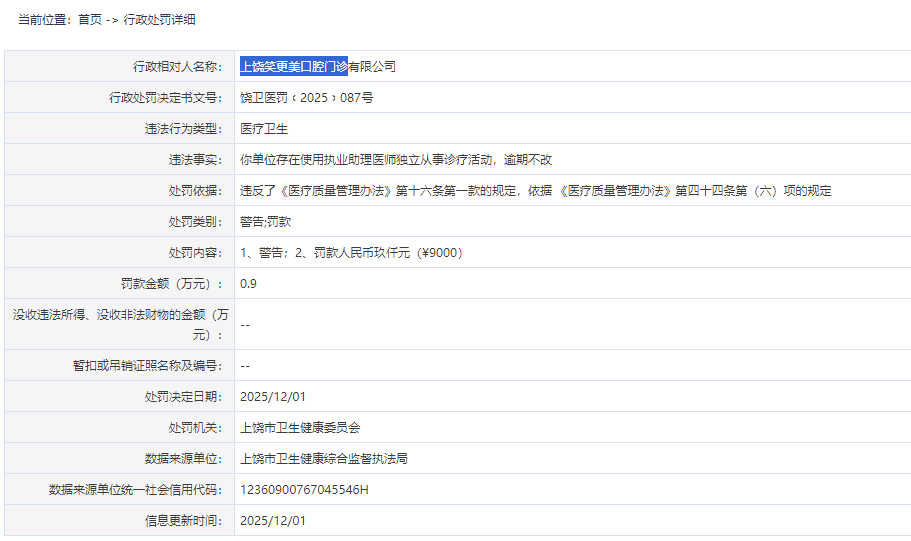Click the 违法事实 label
911x541 pixels.
click(x=196, y=160)
